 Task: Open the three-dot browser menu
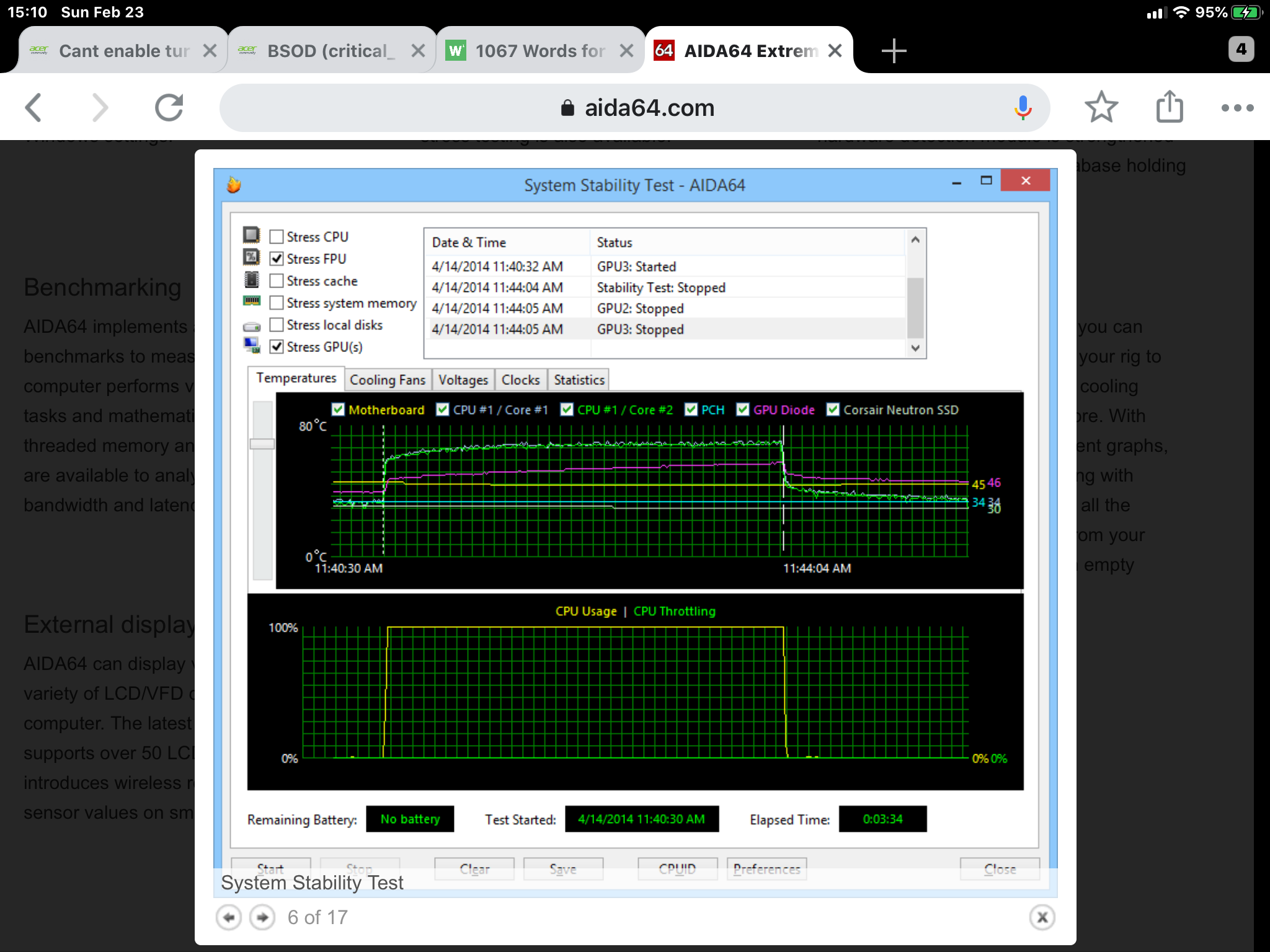pyautogui.click(x=1237, y=108)
